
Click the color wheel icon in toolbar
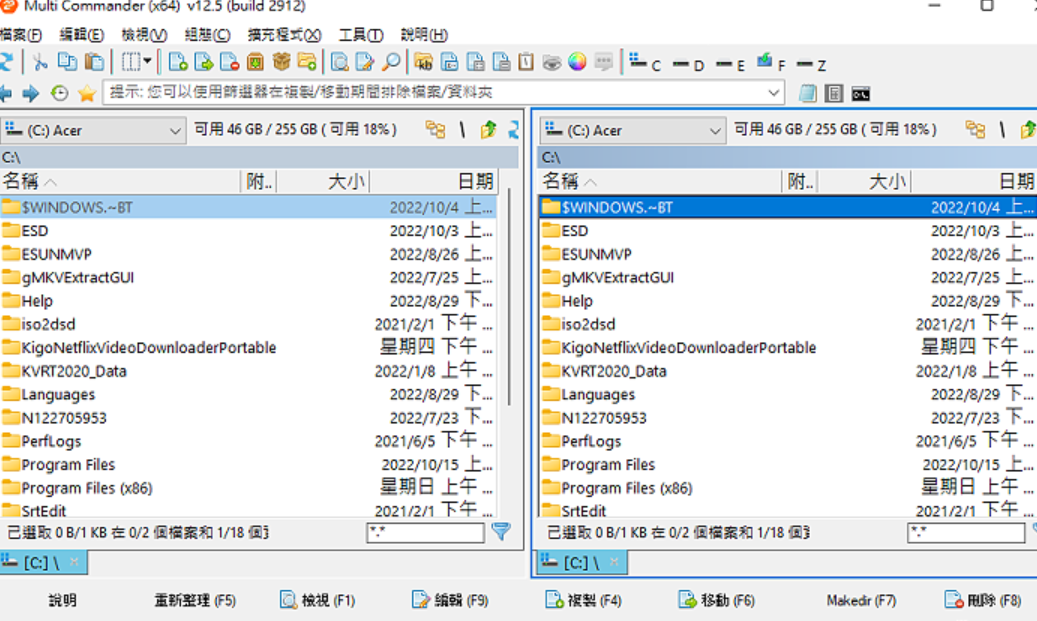577,62
